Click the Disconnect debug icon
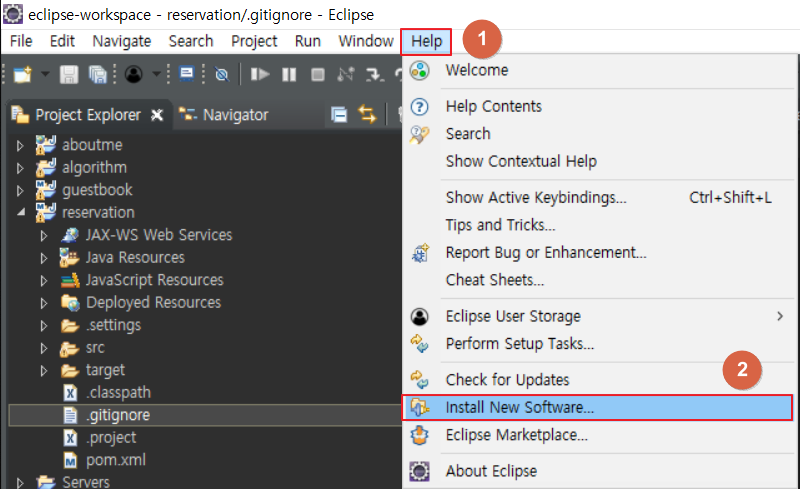The image size is (800, 489). (x=345, y=75)
